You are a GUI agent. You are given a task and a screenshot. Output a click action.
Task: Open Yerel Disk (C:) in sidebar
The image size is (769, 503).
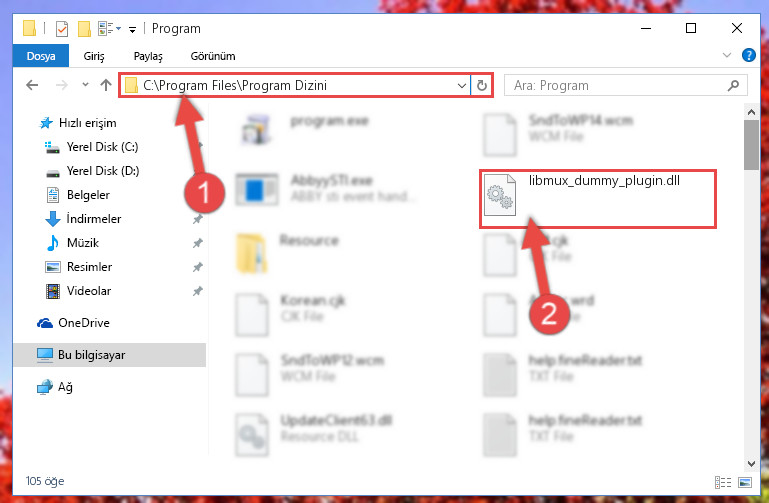pos(102,147)
